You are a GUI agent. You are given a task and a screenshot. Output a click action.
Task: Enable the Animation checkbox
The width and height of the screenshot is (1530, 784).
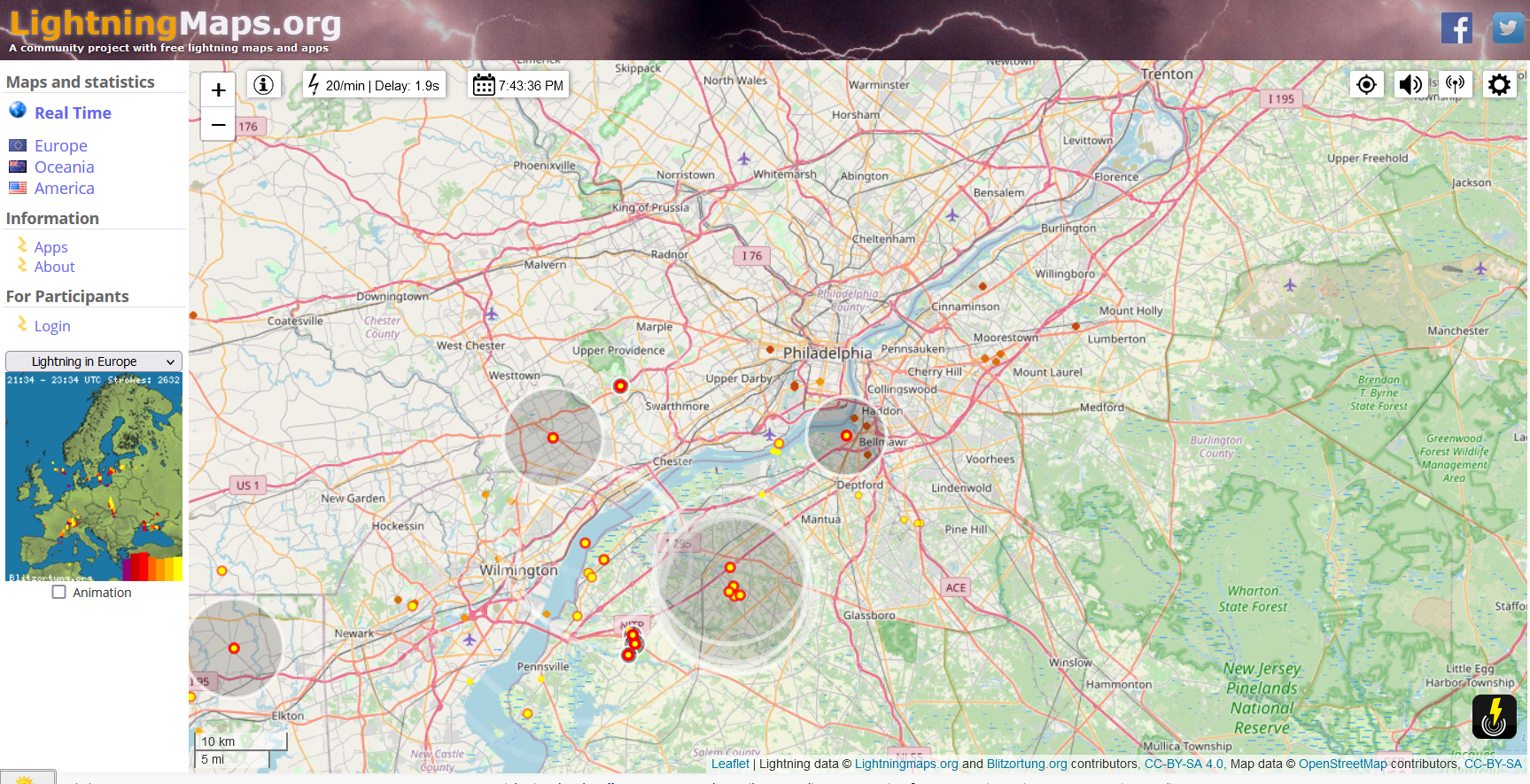(x=59, y=592)
